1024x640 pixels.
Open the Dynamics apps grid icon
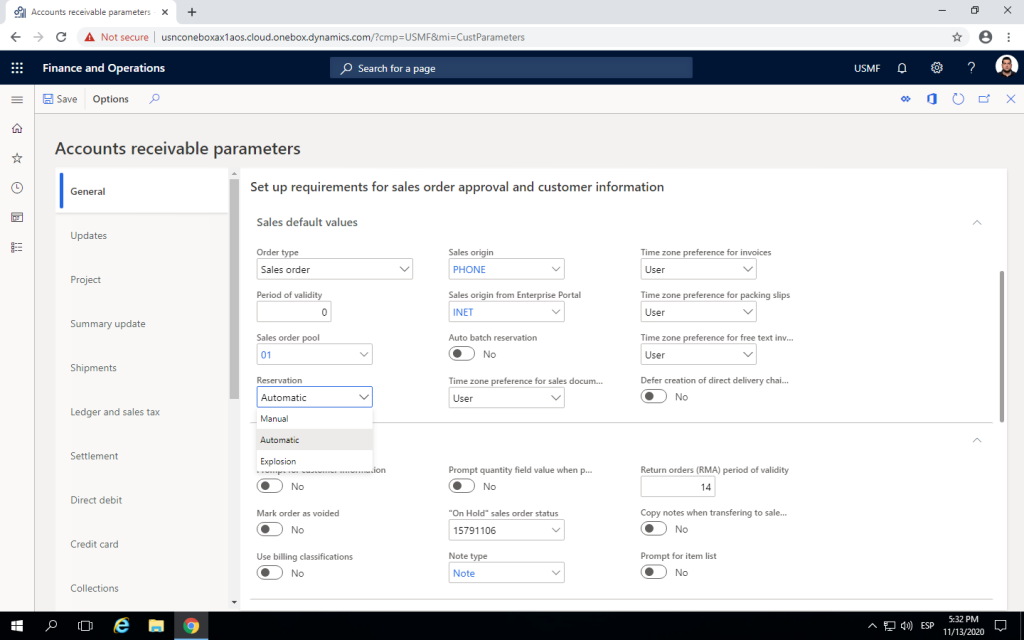[x=16, y=67]
